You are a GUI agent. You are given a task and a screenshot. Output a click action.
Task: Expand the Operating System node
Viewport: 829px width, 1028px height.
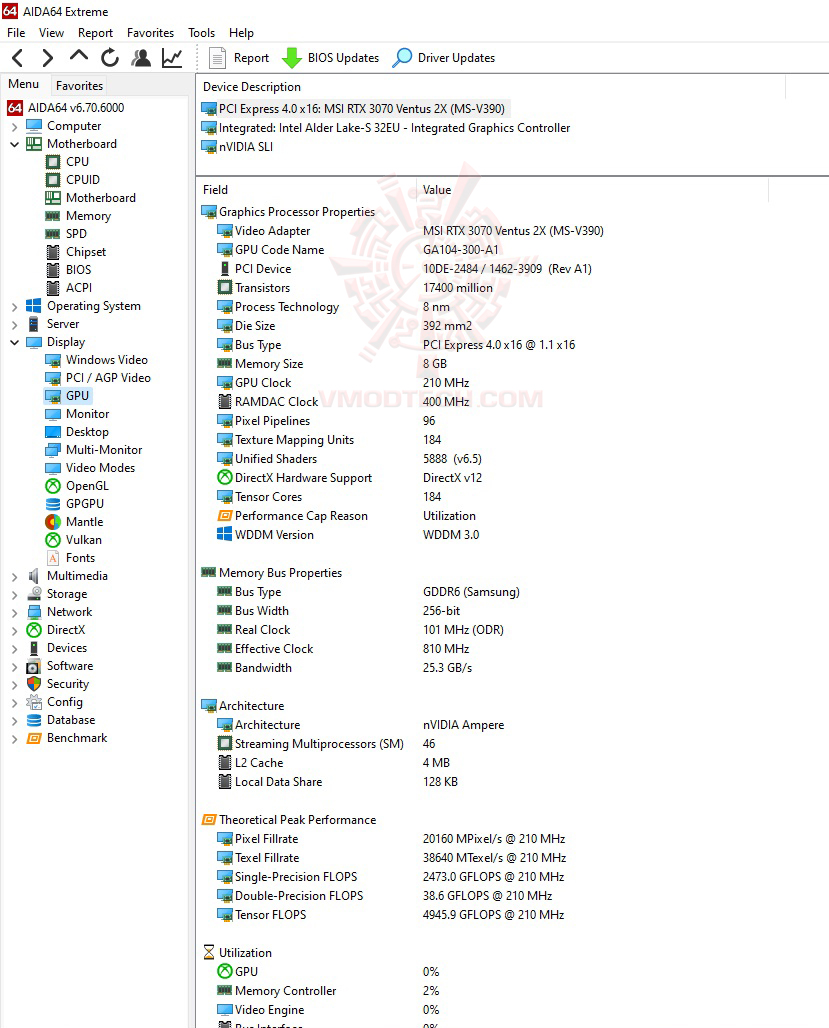[x=14, y=306]
